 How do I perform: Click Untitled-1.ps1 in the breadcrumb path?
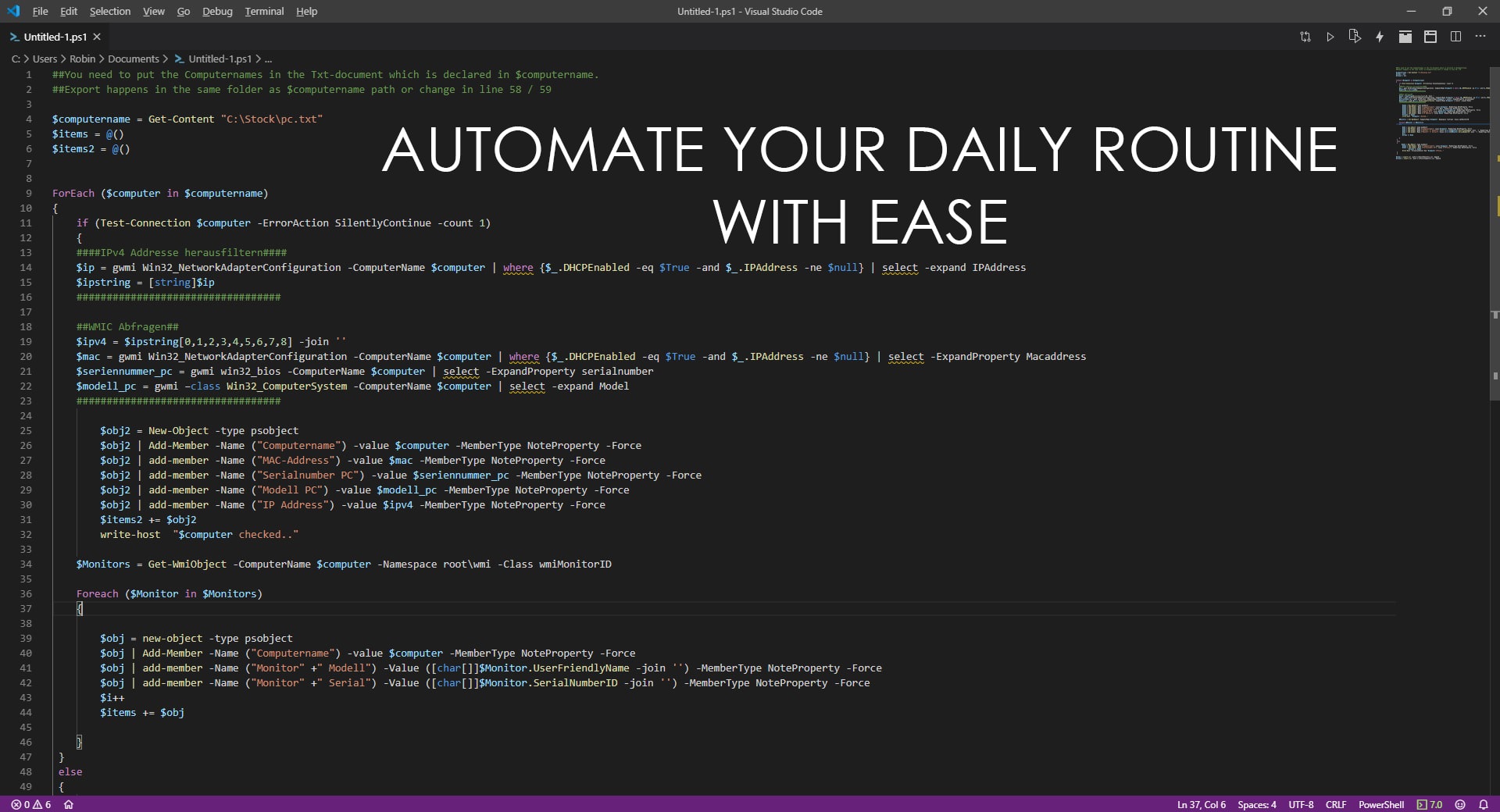pos(220,59)
